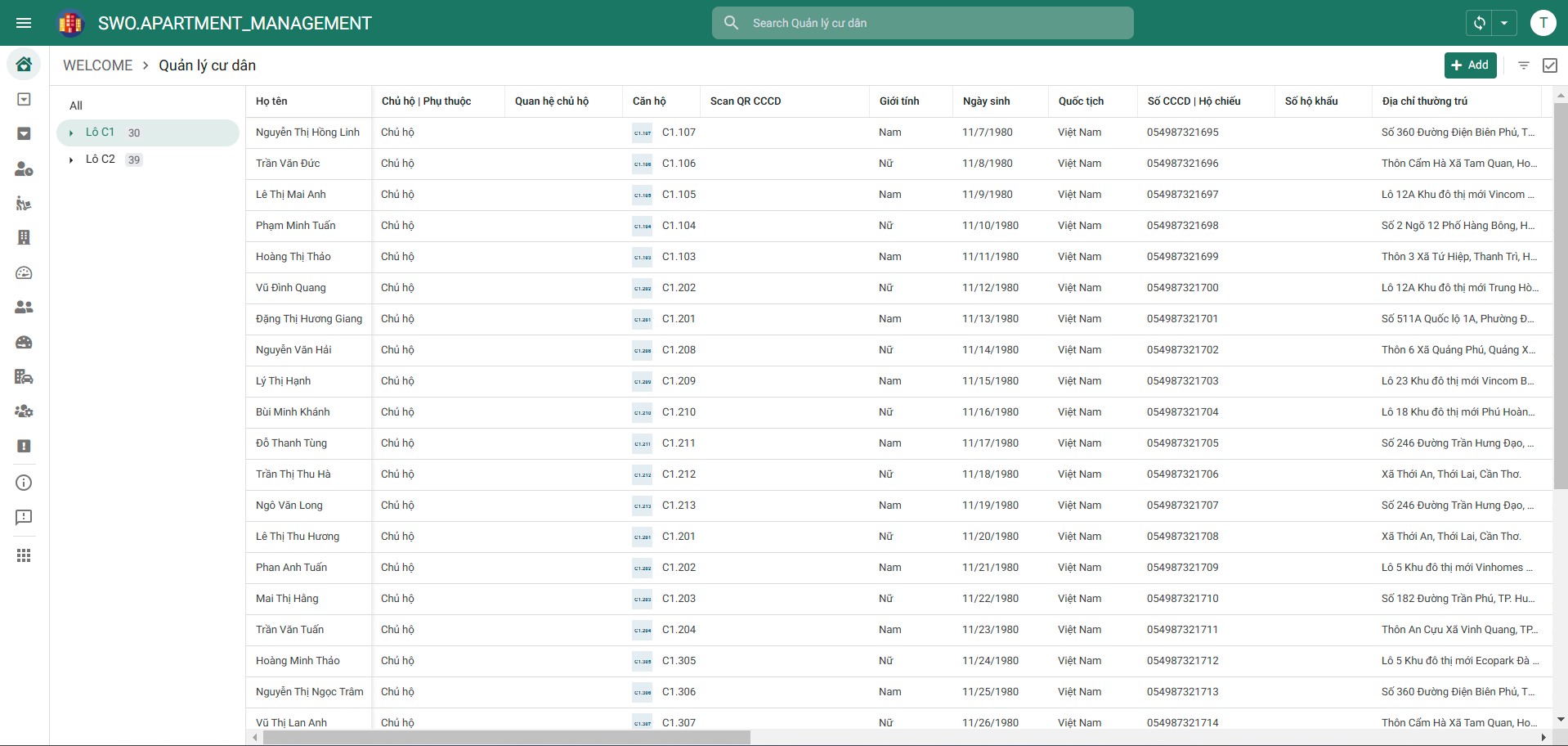Expand the Lô C1 tree node

click(x=71, y=133)
